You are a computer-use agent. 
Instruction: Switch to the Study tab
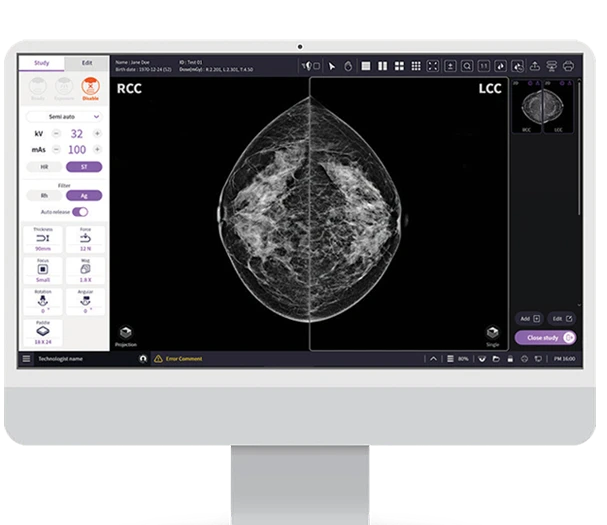pos(41,63)
